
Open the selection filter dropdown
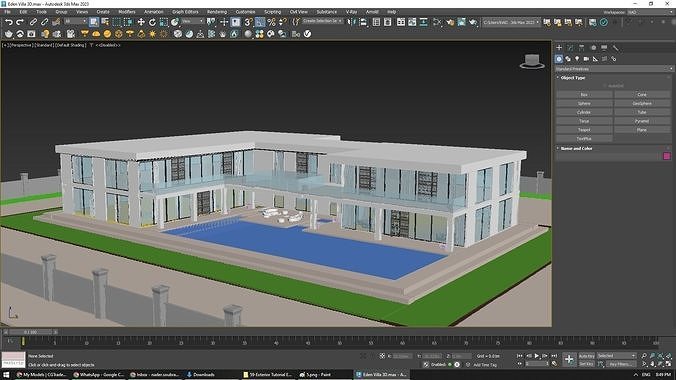click(x=75, y=21)
